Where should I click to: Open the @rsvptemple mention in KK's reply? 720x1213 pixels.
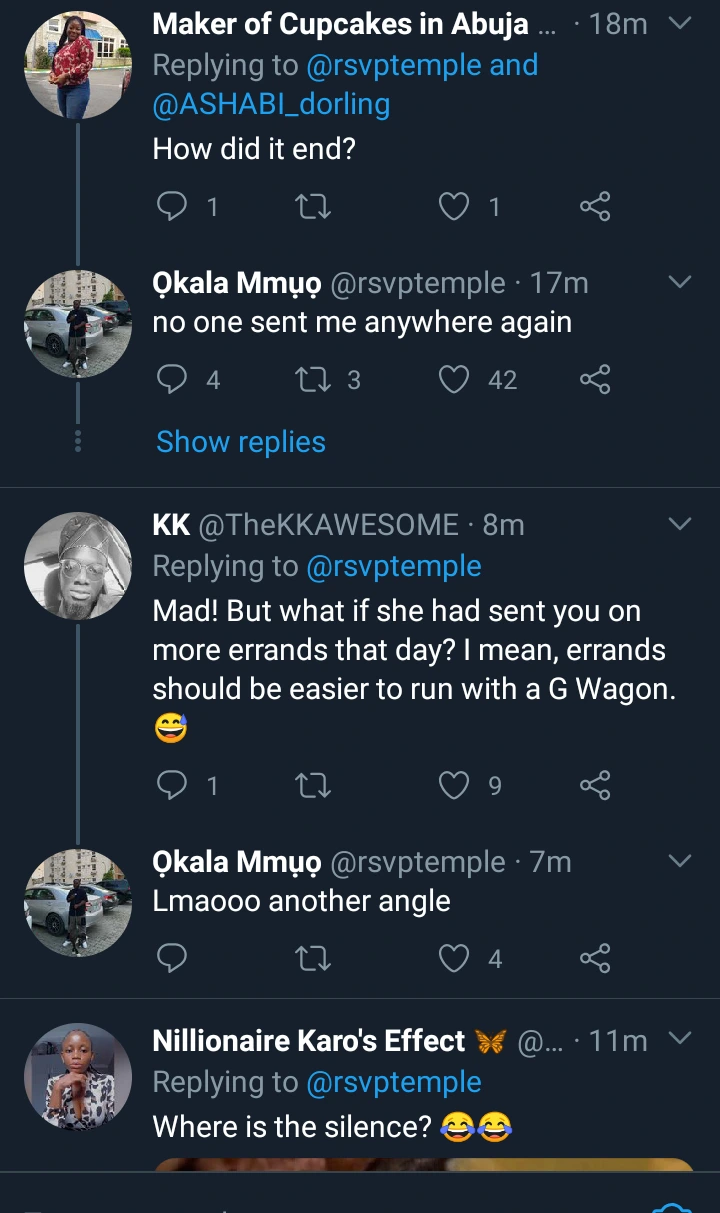tap(394, 566)
